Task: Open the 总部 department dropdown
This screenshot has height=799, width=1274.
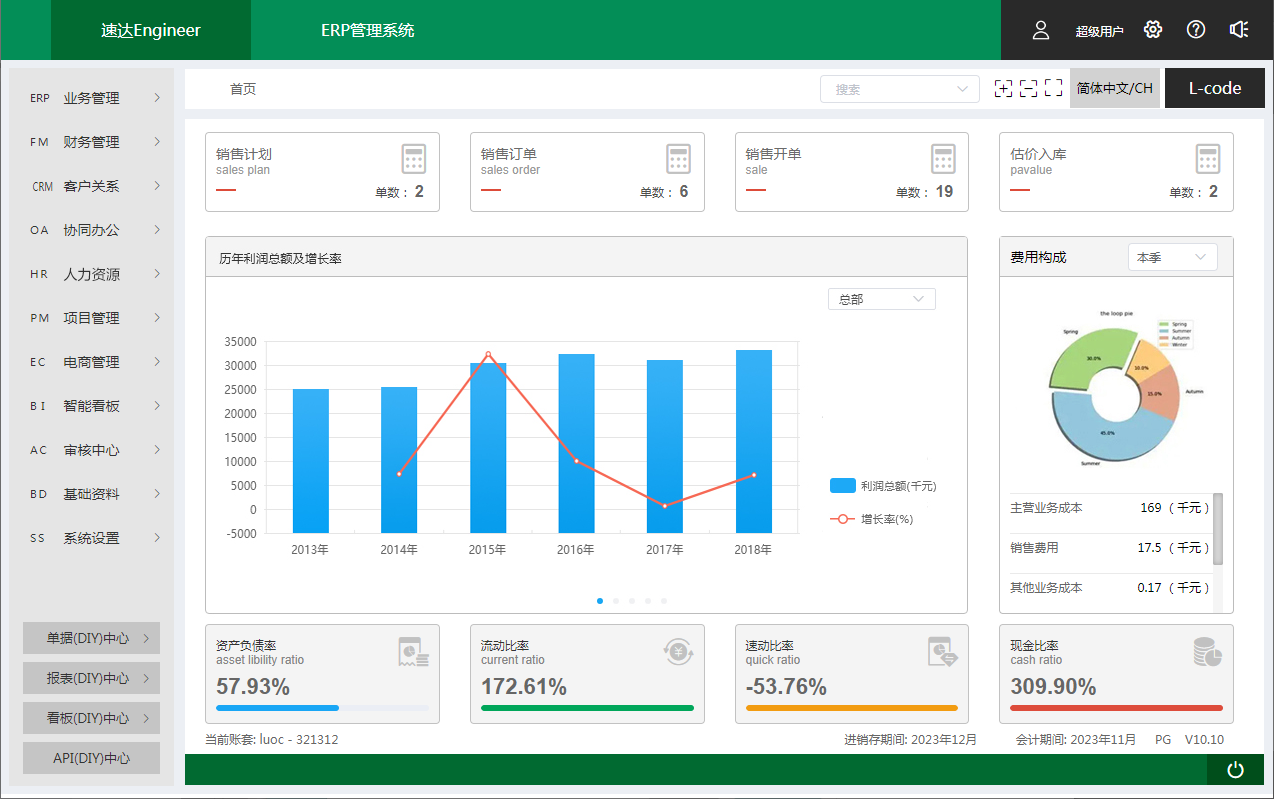Action: coord(881,299)
